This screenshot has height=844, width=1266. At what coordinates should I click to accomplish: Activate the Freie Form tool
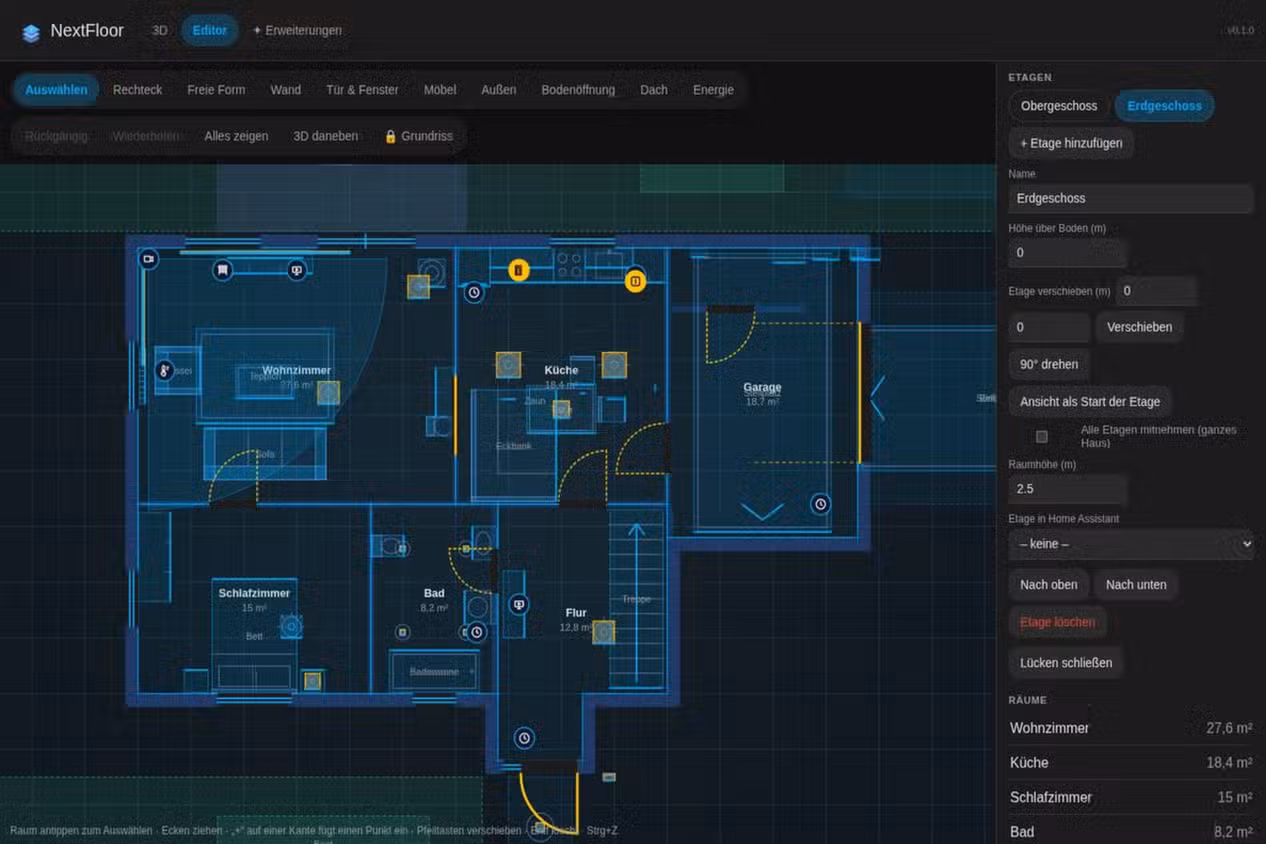click(x=216, y=90)
